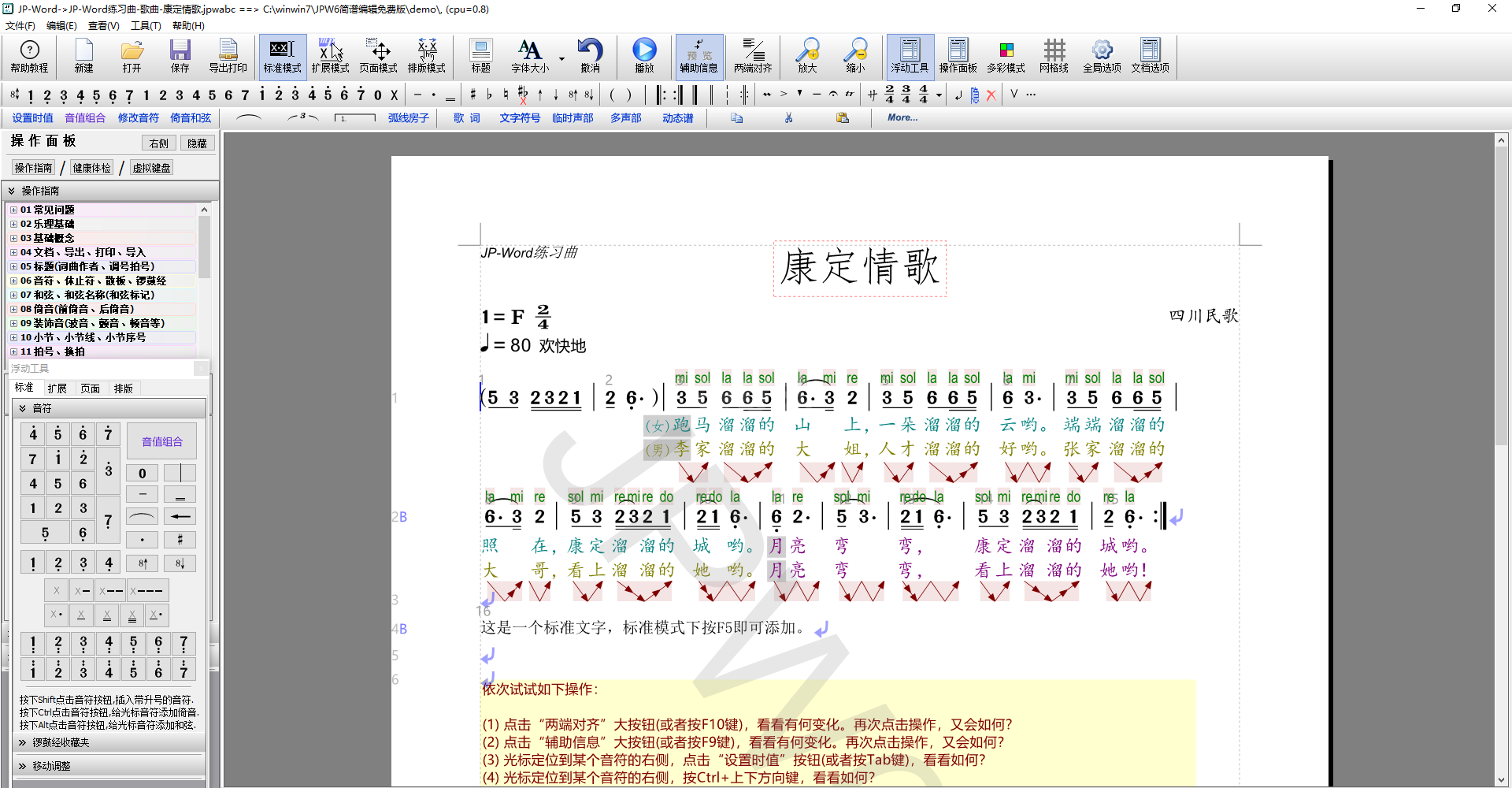Expand the 锣鼓经收藏夹 section
This screenshot has width=1512, height=788.
click(109, 742)
